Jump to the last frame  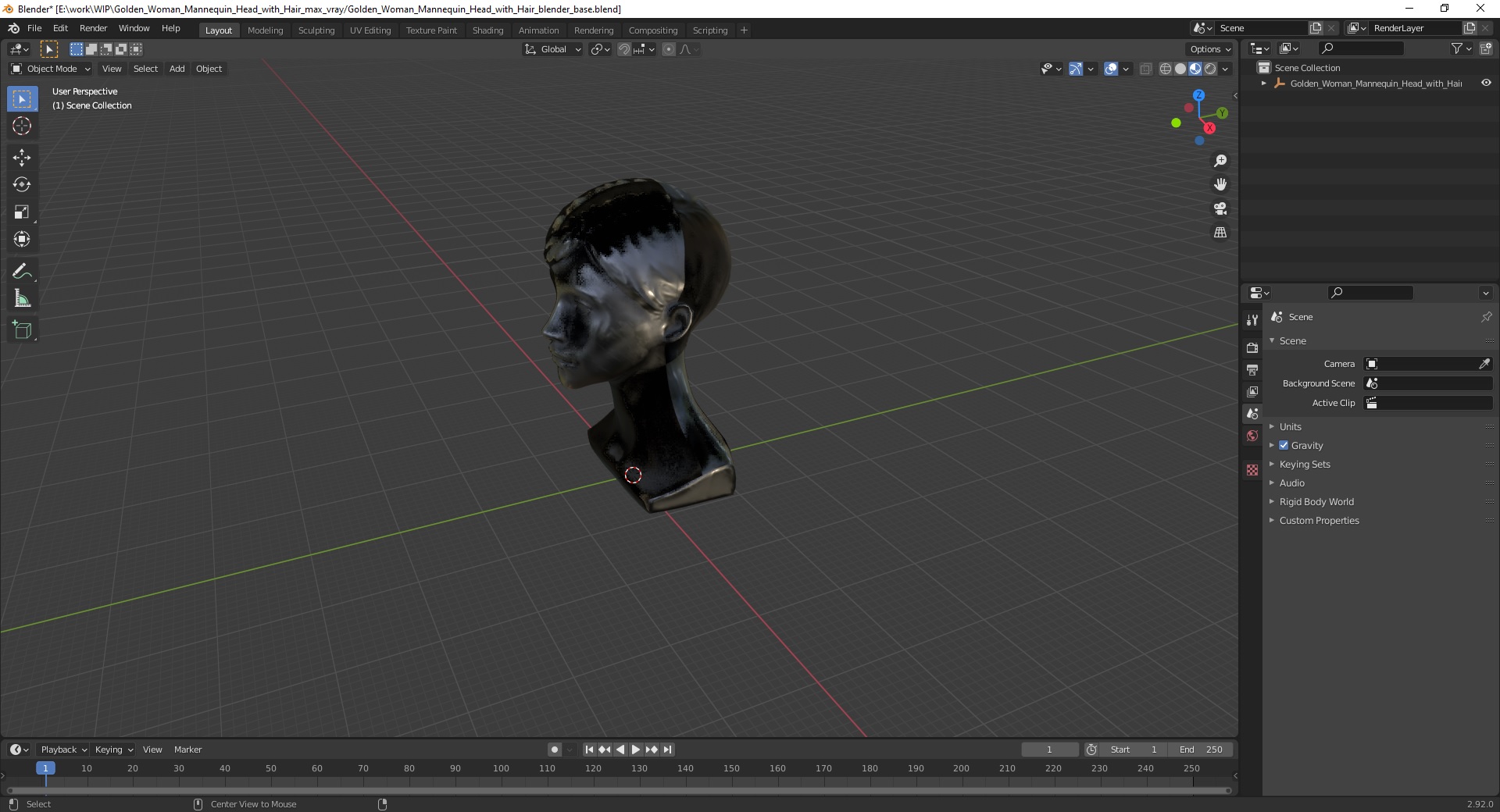[667, 750]
